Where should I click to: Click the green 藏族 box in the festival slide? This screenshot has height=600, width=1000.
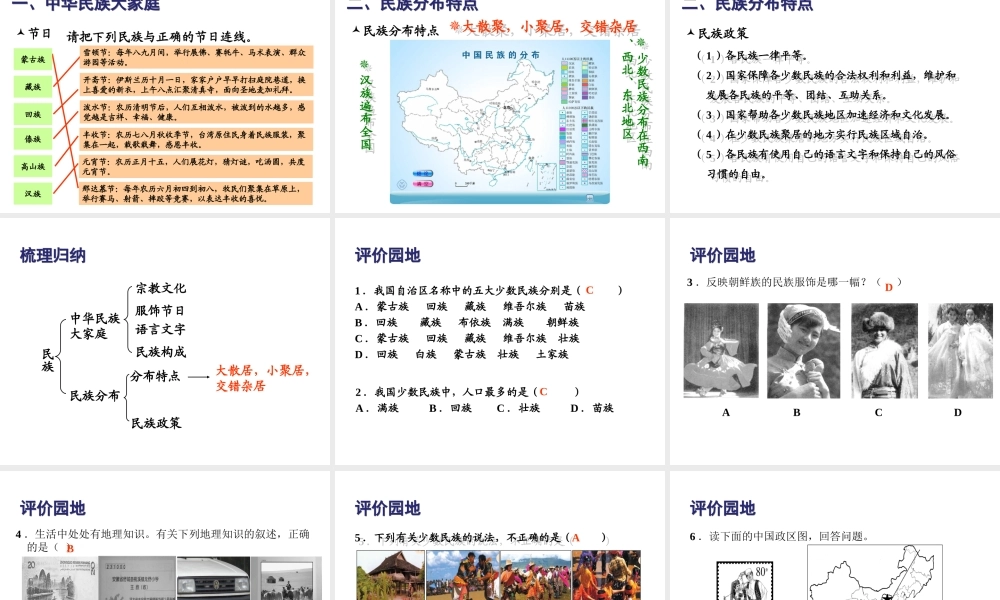[x=33, y=87]
